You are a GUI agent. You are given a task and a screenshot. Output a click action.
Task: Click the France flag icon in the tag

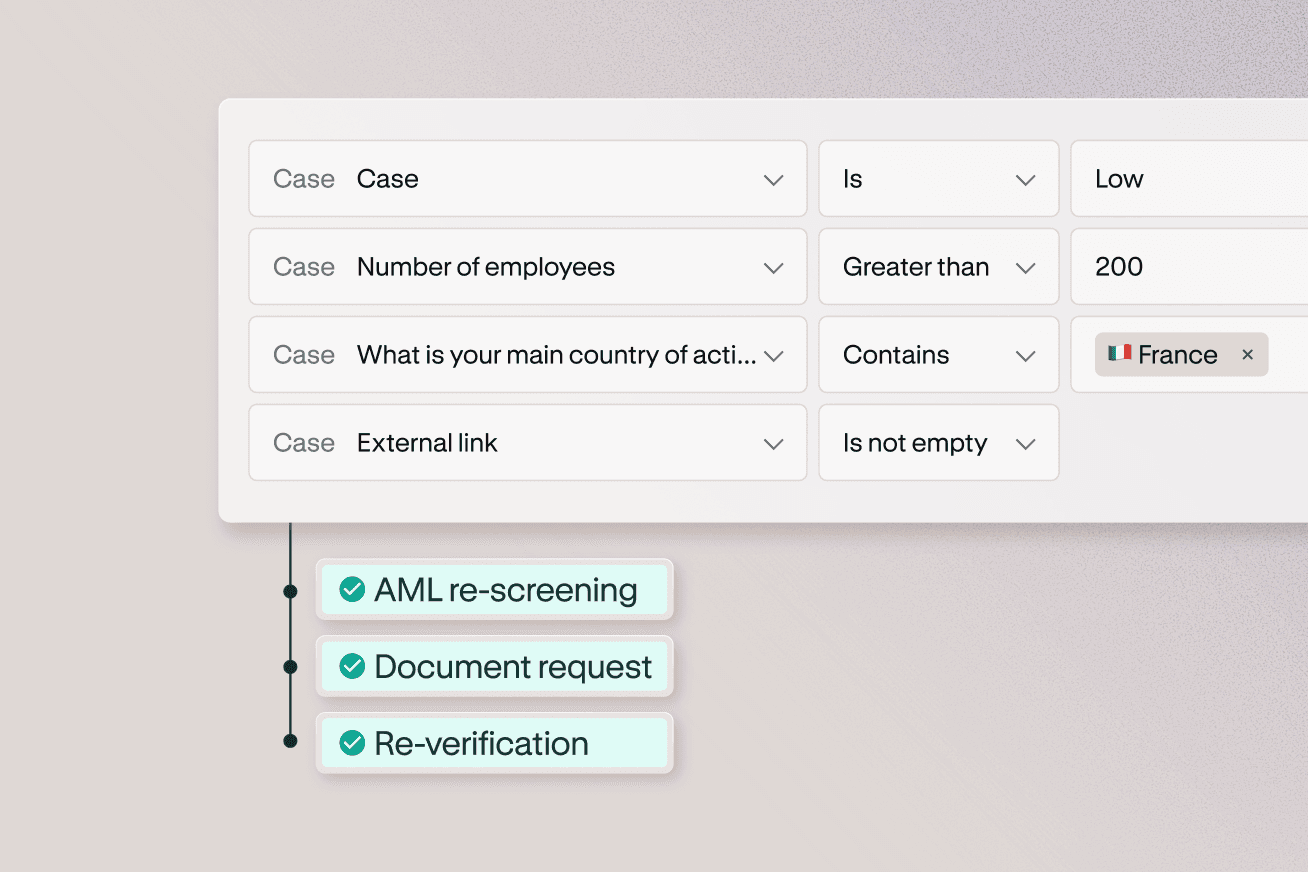[x=1119, y=354]
